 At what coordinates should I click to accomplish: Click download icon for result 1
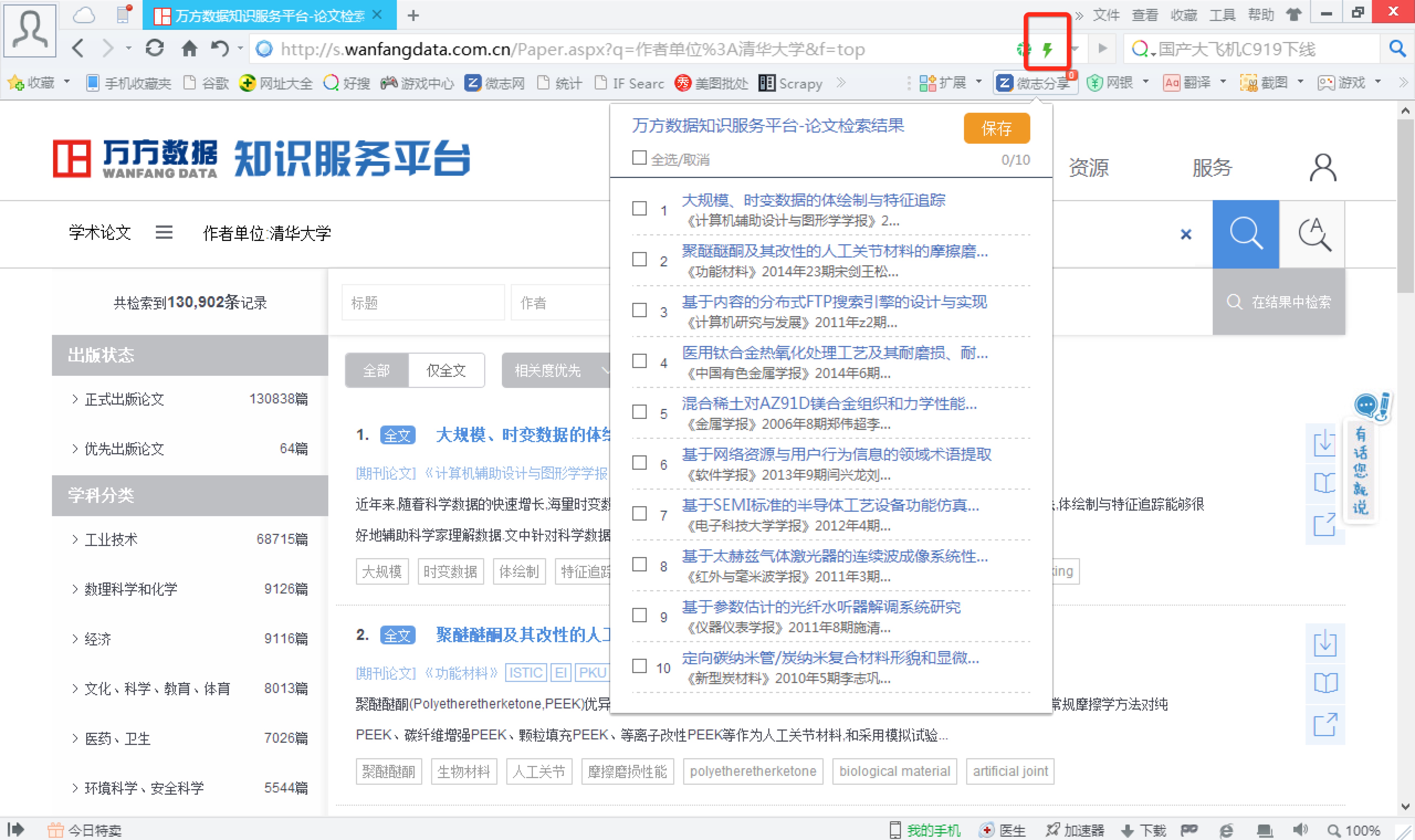tap(1324, 443)
